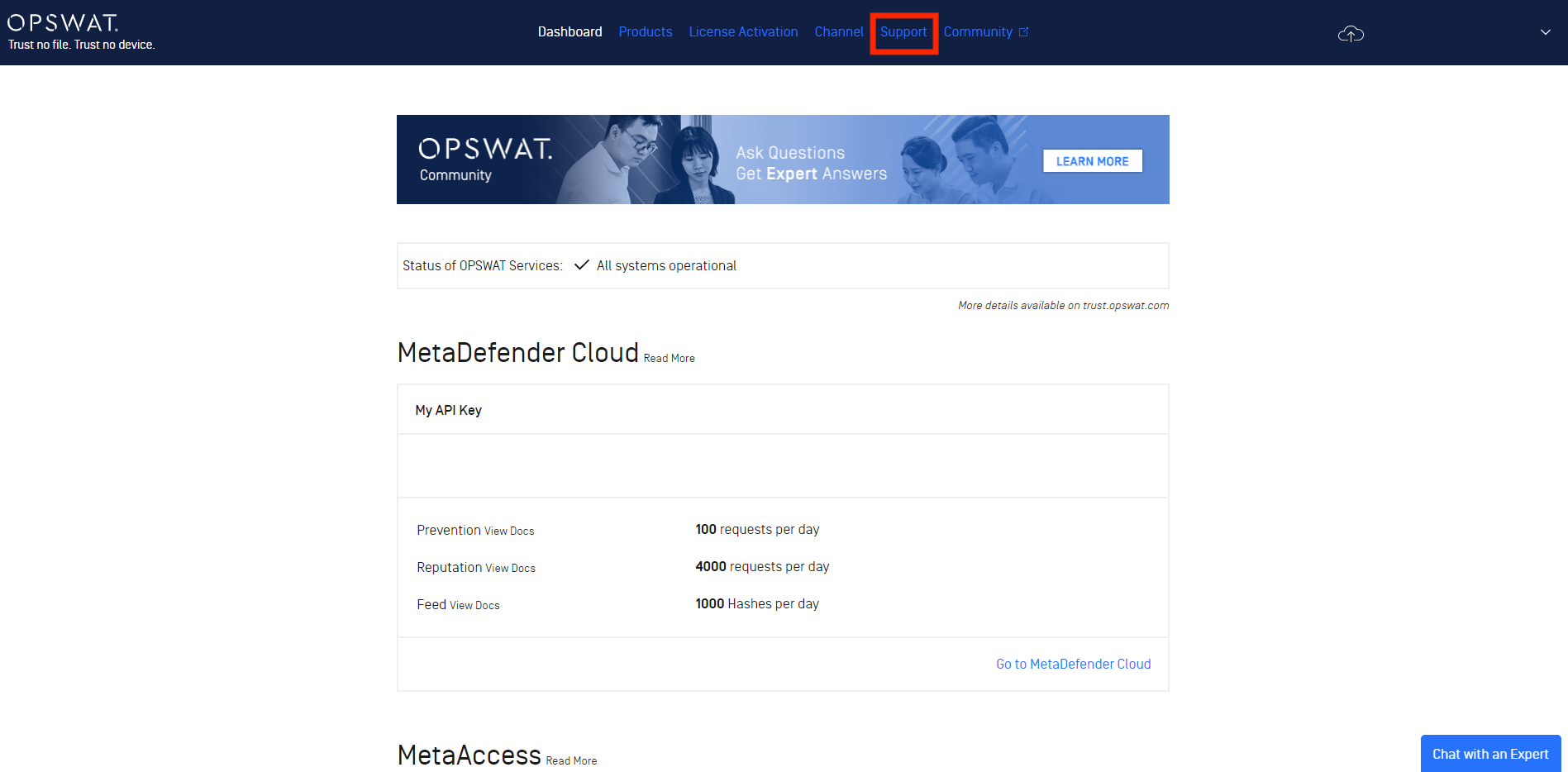Click the 'My API Key' heading
Viewport: 1568px width, 772px height.
point(449,410)
